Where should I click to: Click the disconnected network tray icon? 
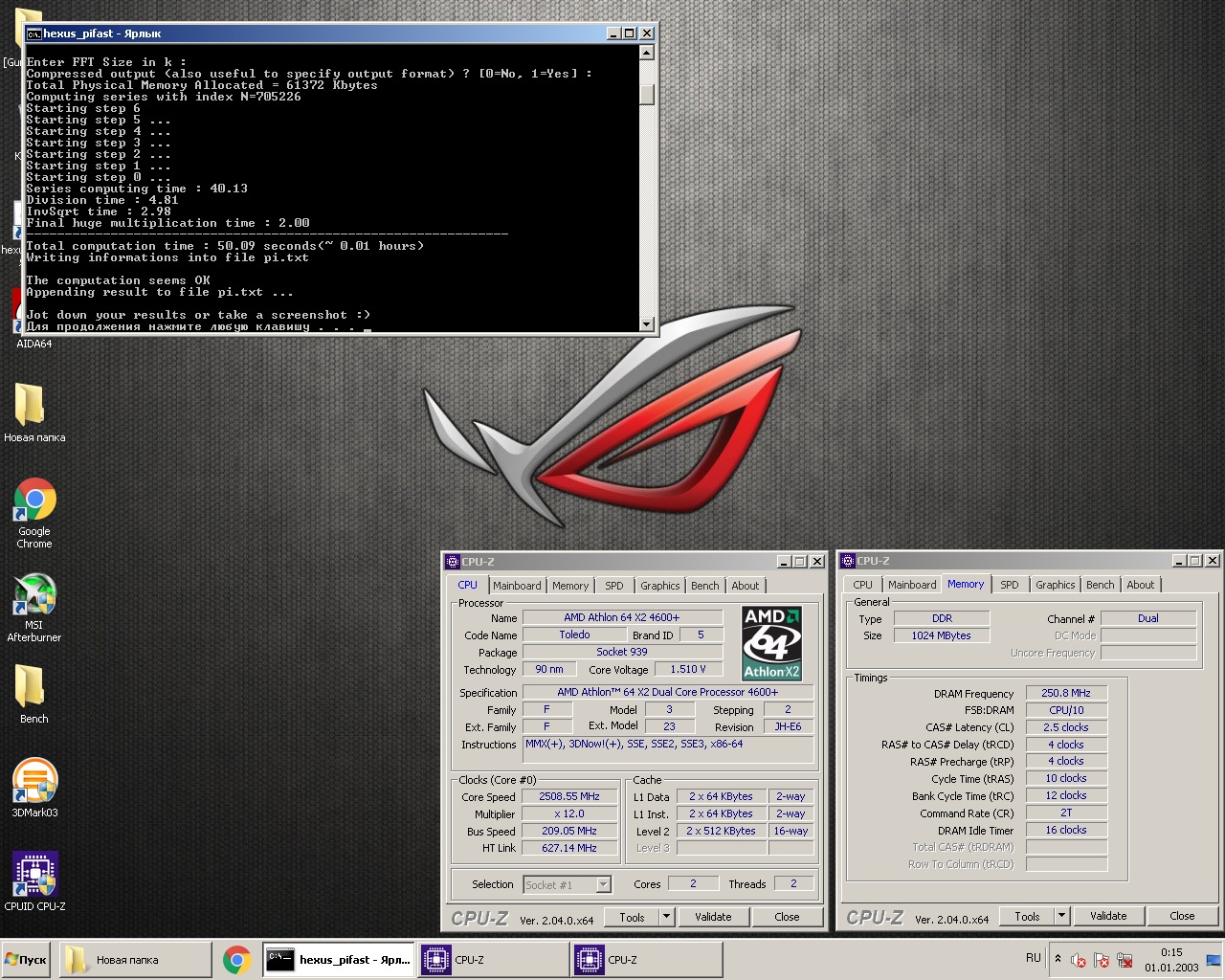click(1125, 960)
